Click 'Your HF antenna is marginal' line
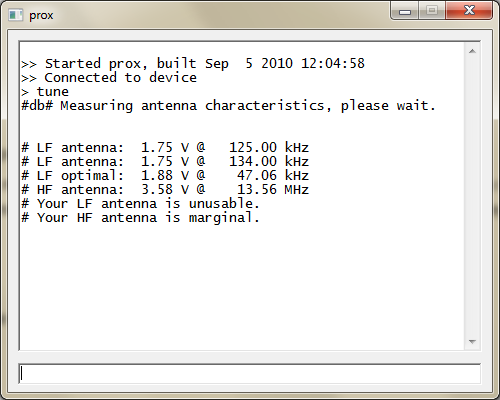This screenshot has height=400, width=500. [x=140, y=218]
